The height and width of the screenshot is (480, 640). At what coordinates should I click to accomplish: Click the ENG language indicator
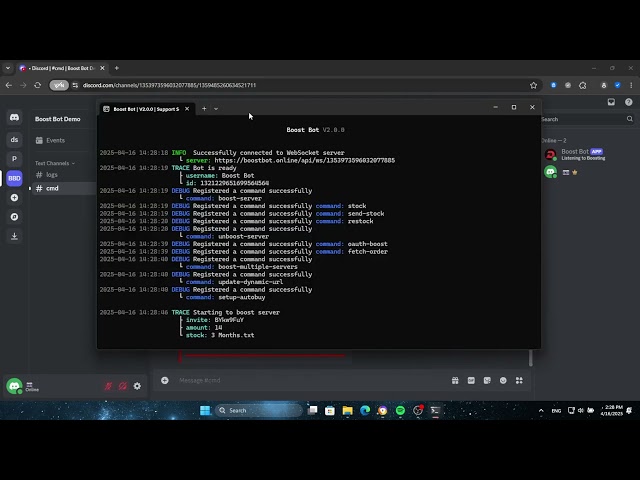tap(556, 411)
